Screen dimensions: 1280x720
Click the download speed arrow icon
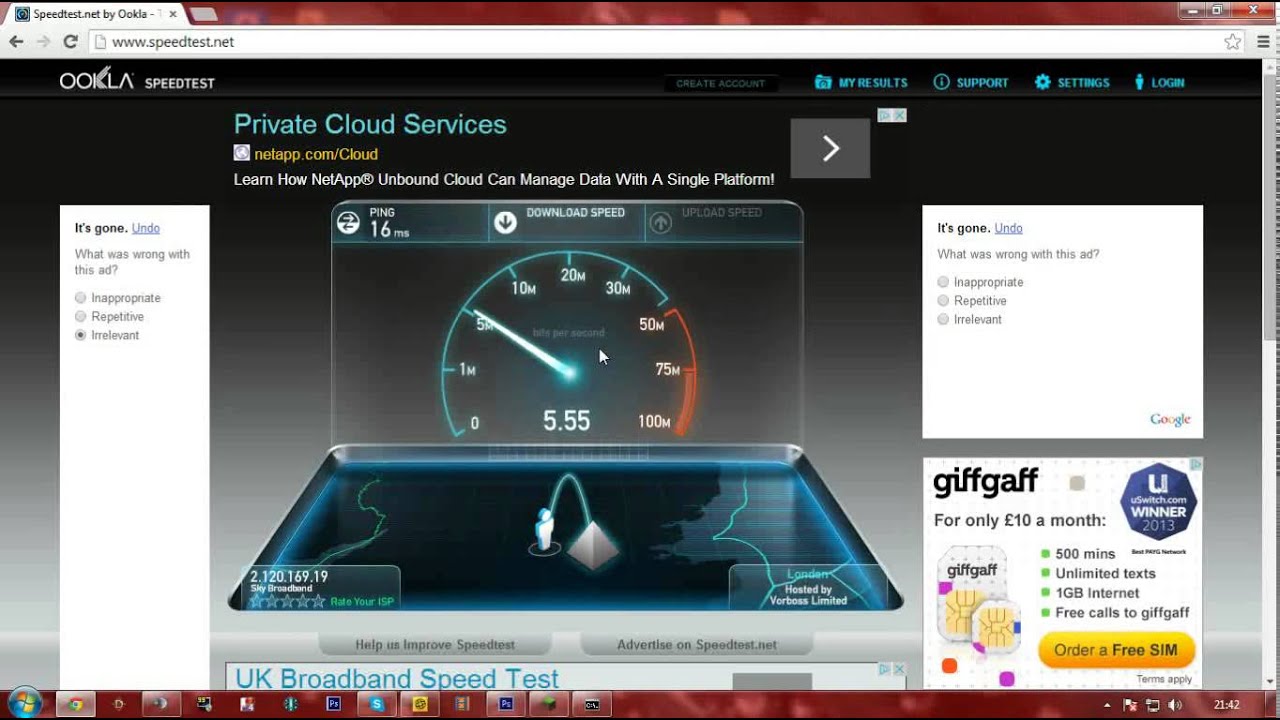[x=506, y=223]
